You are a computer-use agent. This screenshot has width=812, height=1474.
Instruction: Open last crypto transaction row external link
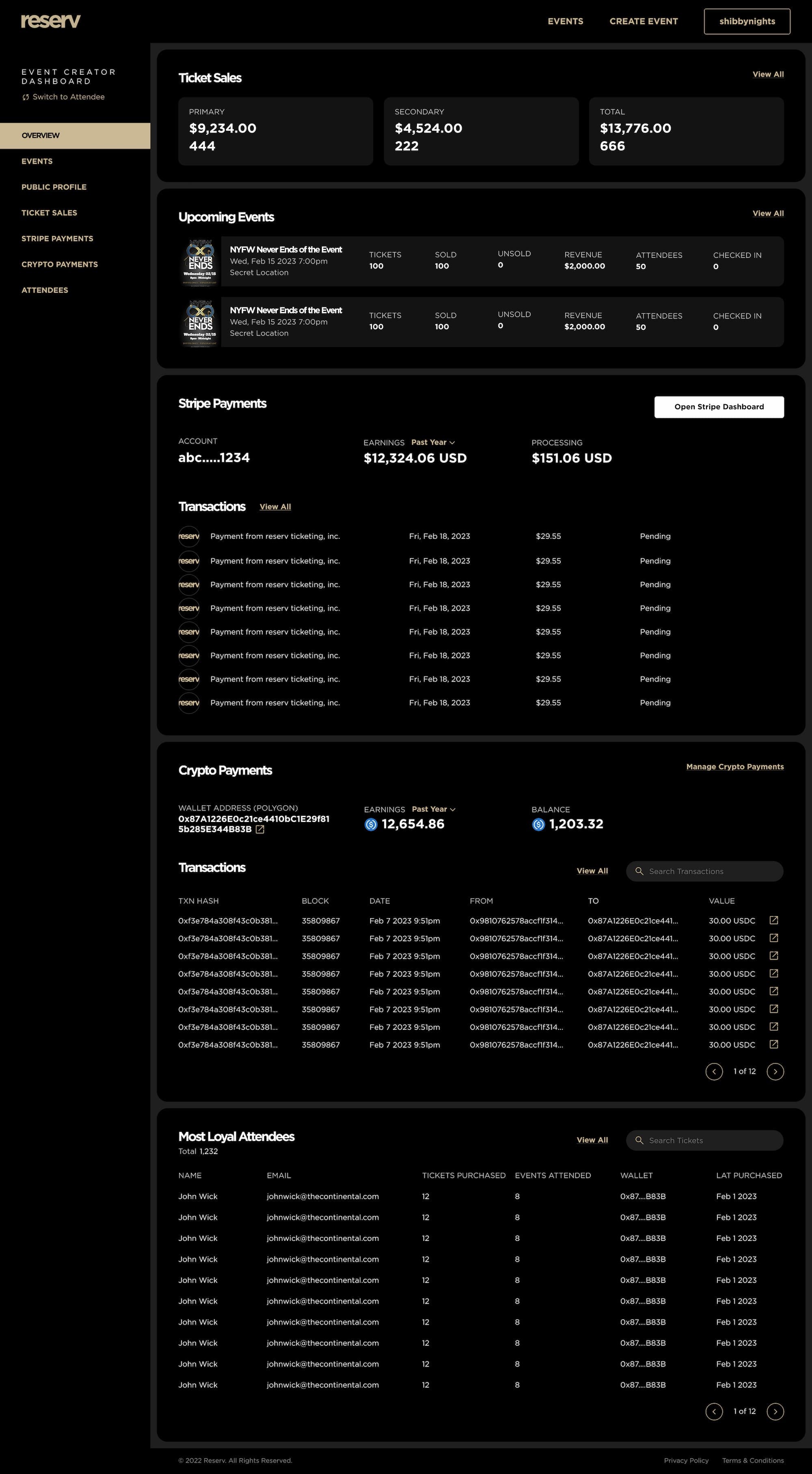tap(774, 1044)
